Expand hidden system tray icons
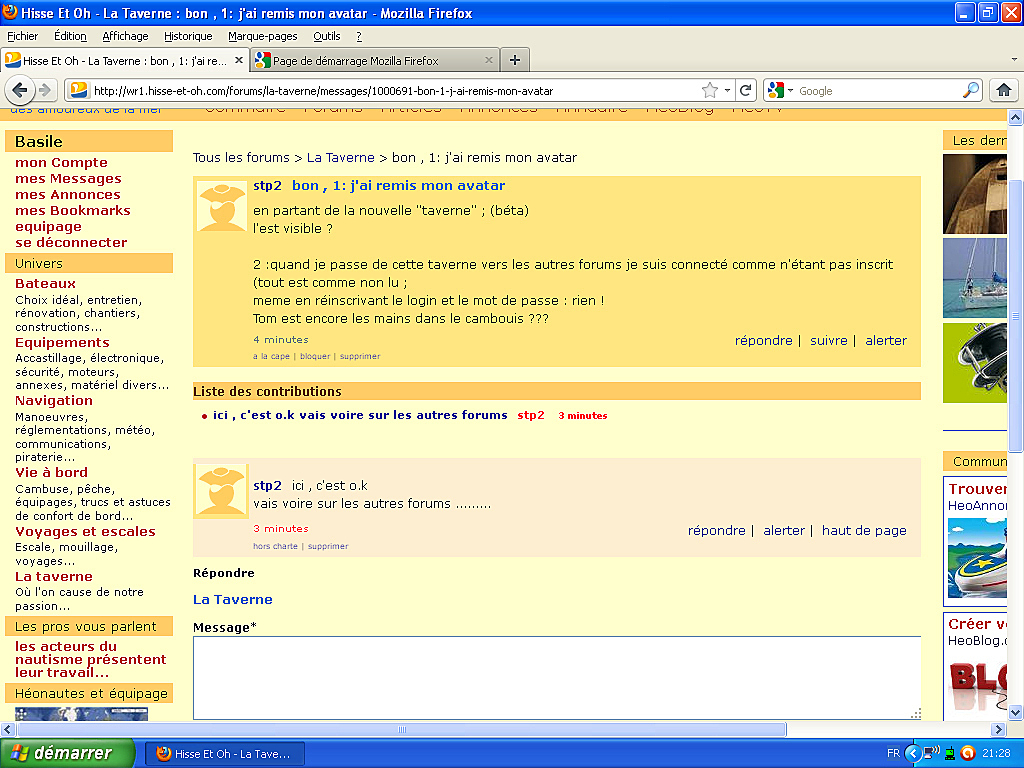 pos(912,753)
